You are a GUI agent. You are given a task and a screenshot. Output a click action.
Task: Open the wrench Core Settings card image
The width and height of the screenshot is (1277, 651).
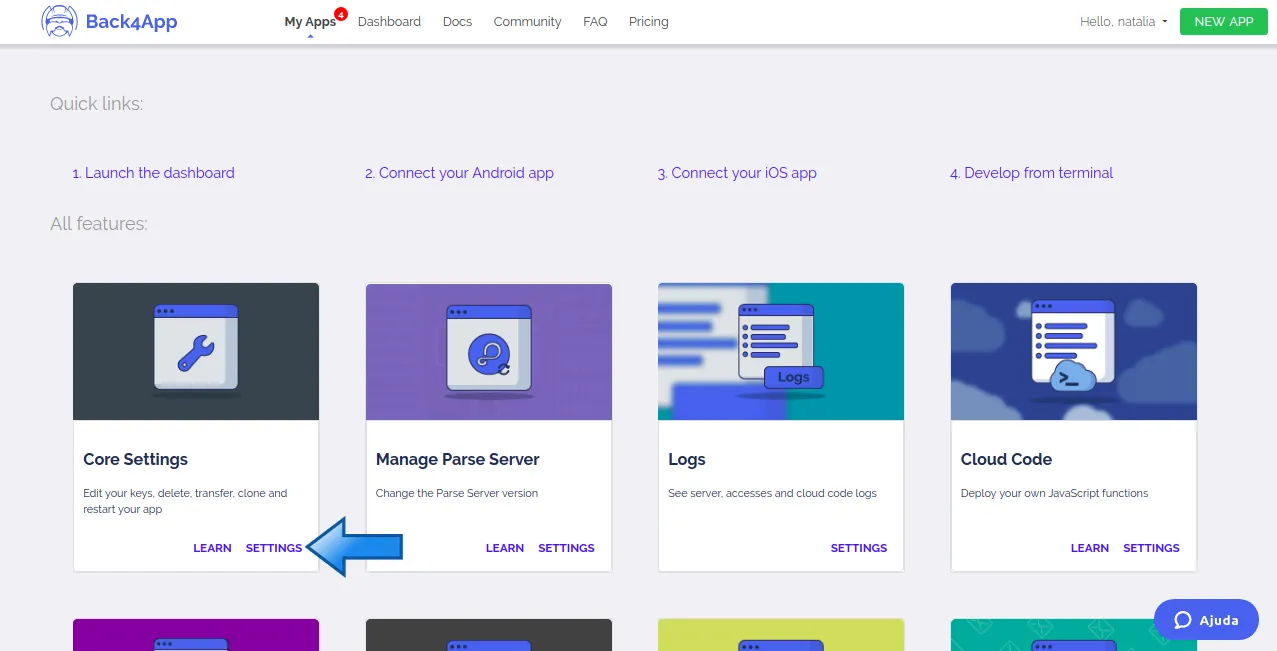196,351
